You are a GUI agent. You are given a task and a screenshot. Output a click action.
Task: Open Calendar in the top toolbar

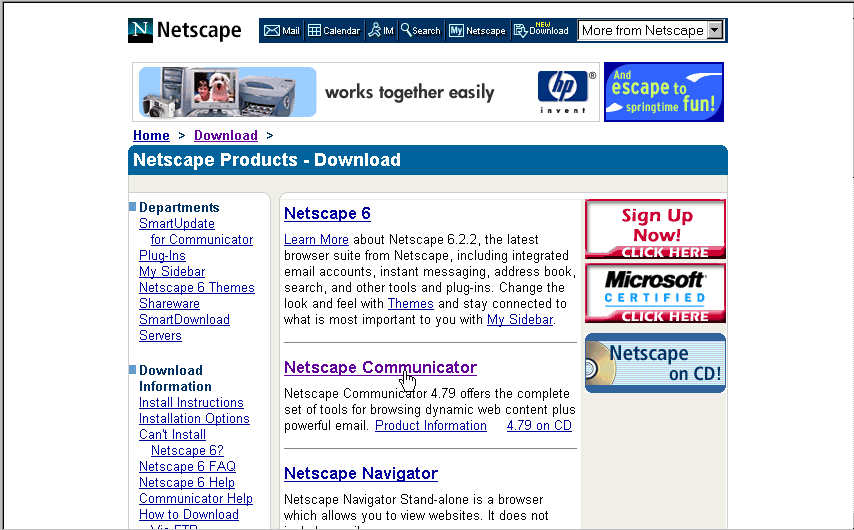[x=334, y=31]
